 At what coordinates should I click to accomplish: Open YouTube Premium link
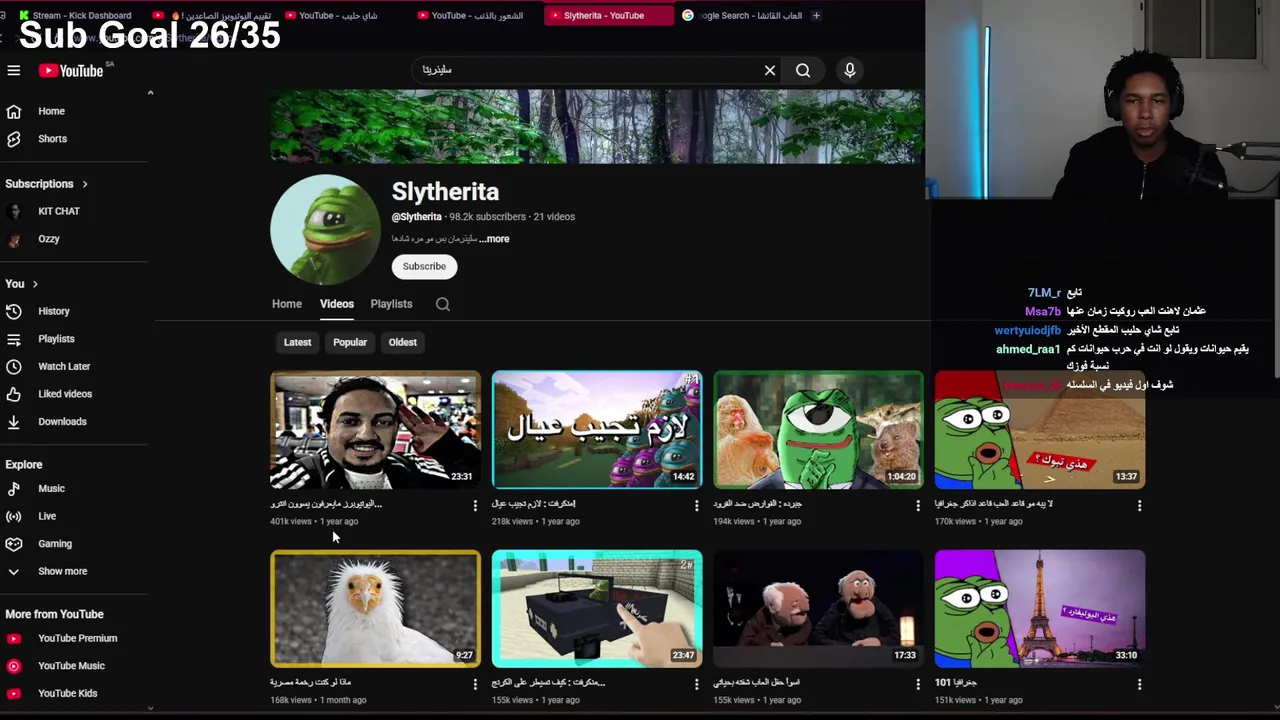point(75,638)
